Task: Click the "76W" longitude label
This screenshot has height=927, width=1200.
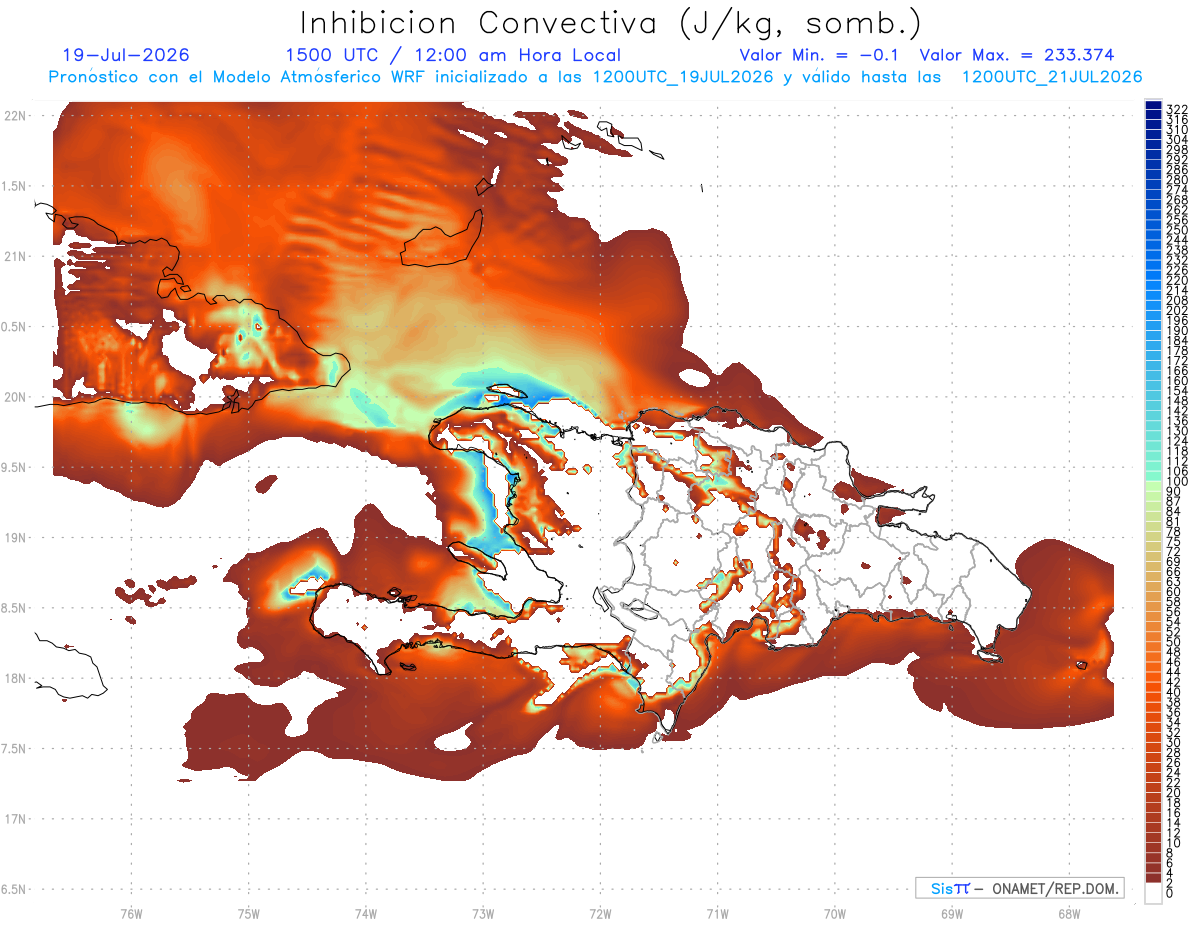Action: (131, 913)
